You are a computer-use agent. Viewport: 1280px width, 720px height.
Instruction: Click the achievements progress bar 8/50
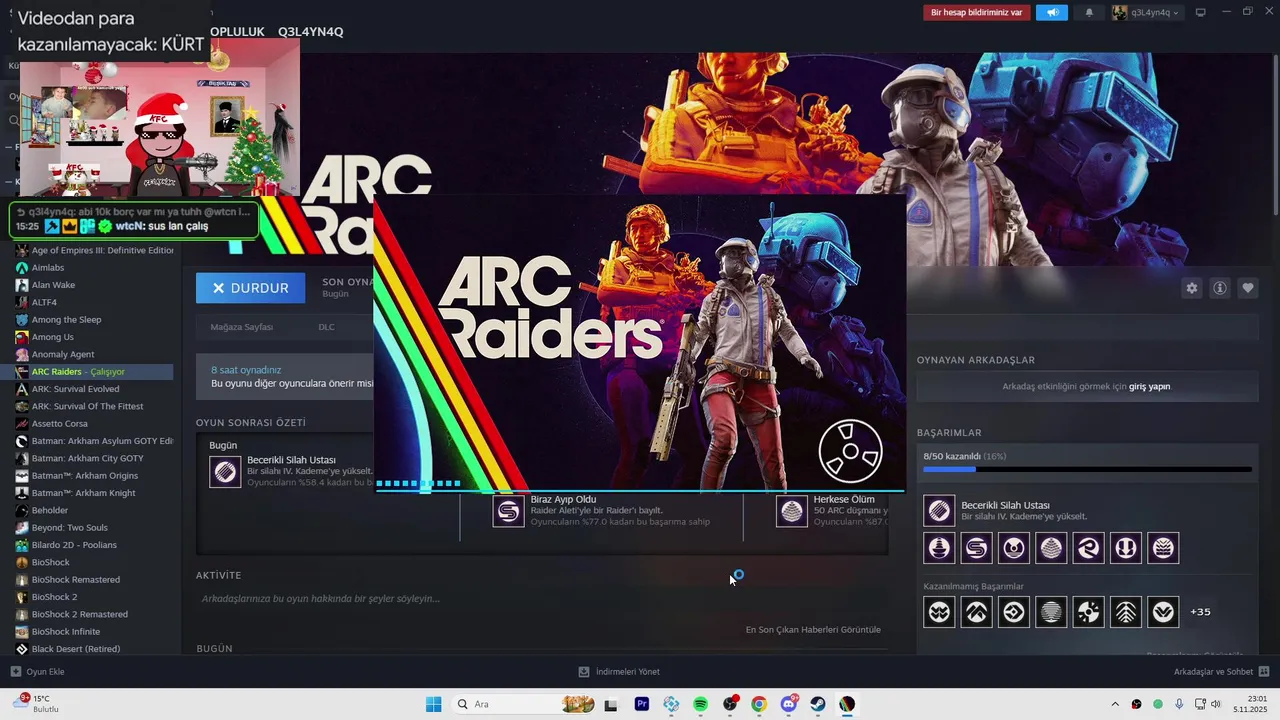tap(1087, 469)
